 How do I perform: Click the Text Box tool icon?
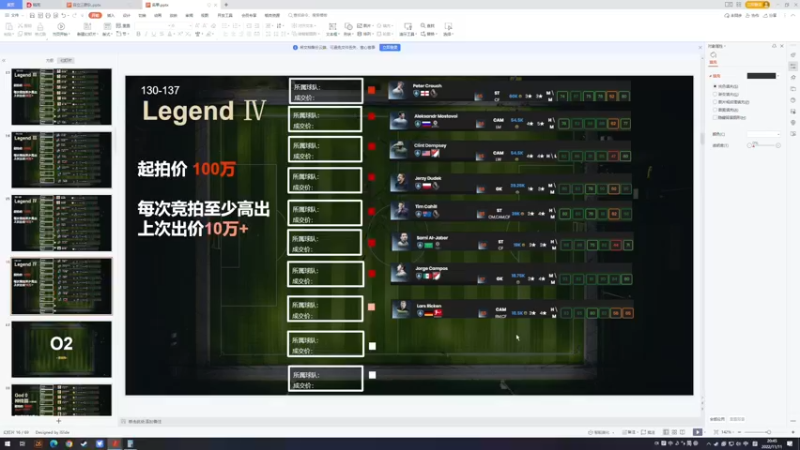pyautogui.click(x=332, y=27)
